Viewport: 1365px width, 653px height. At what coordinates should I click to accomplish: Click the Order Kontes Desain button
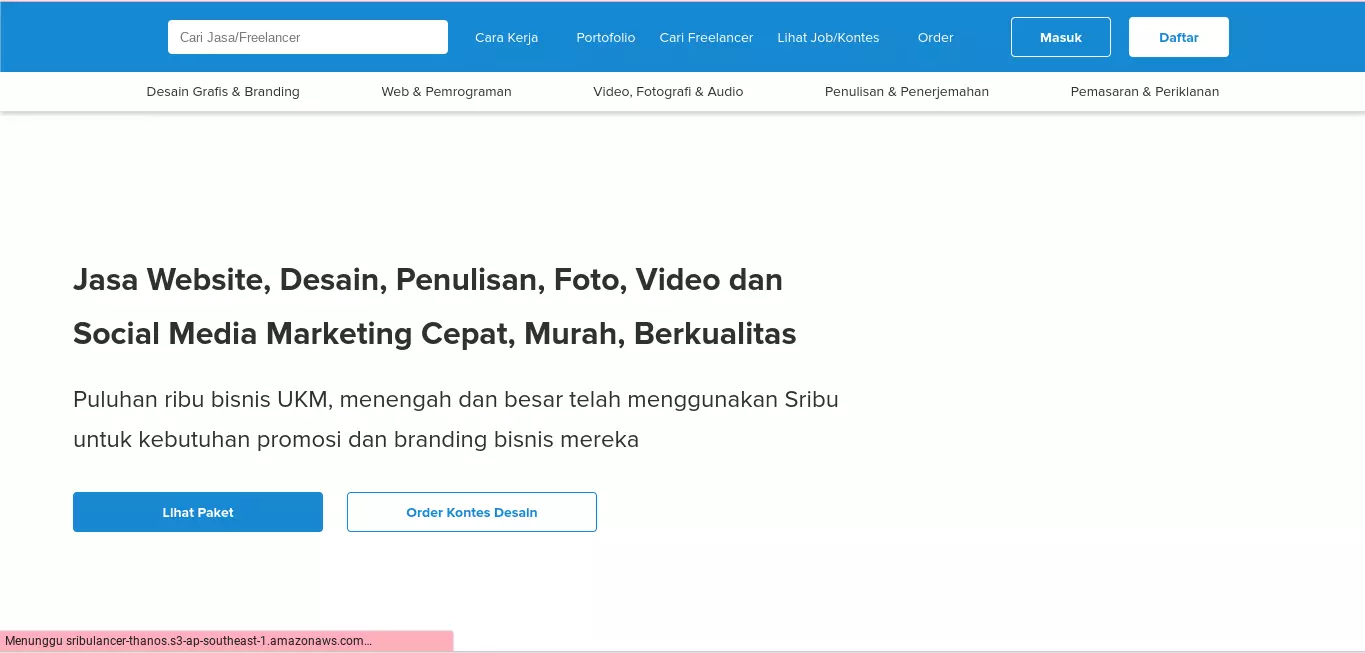[x=472, y=512]
